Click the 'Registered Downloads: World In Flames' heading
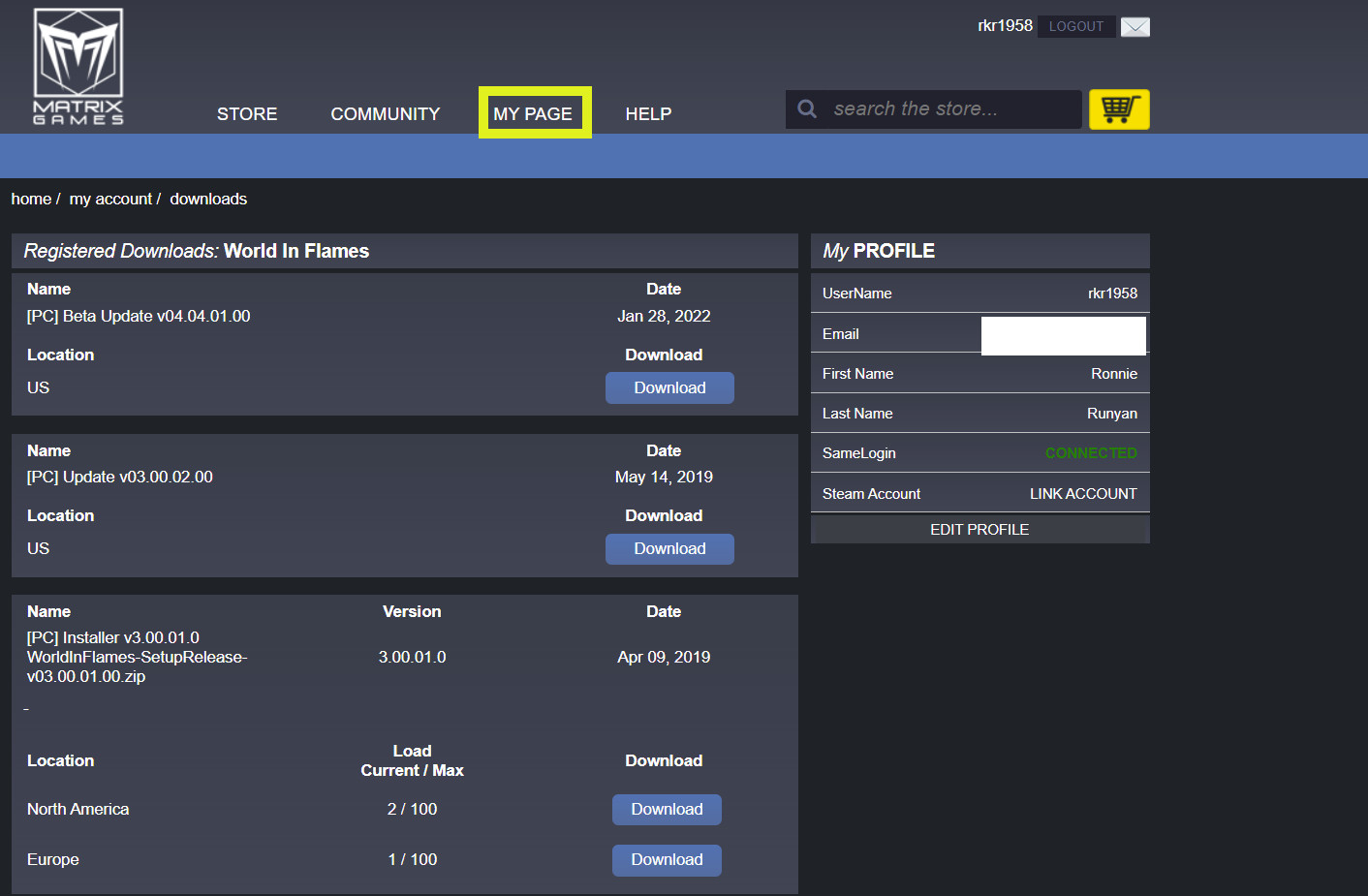 coord(197,251)
